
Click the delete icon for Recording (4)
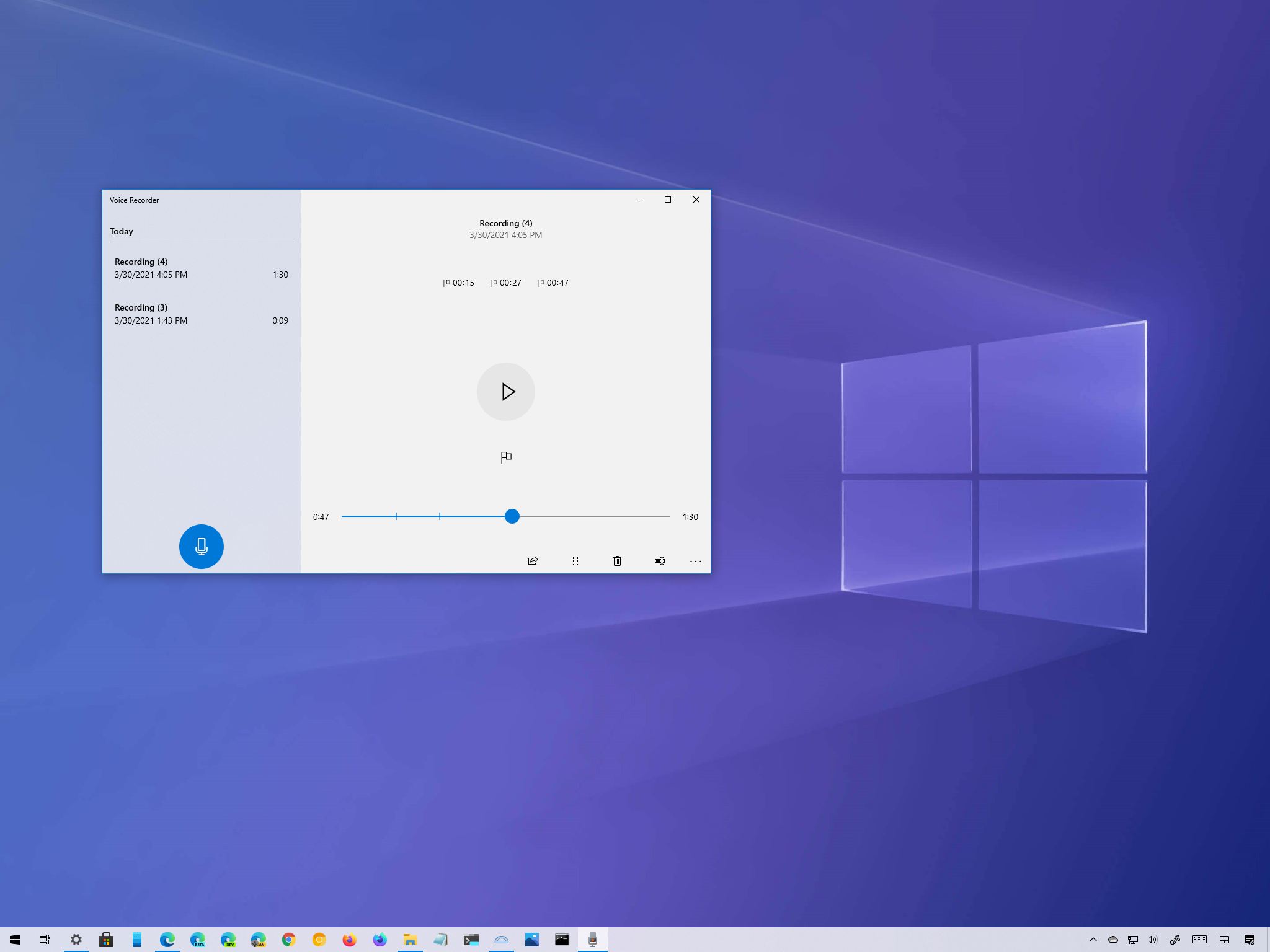click(617, 561)
